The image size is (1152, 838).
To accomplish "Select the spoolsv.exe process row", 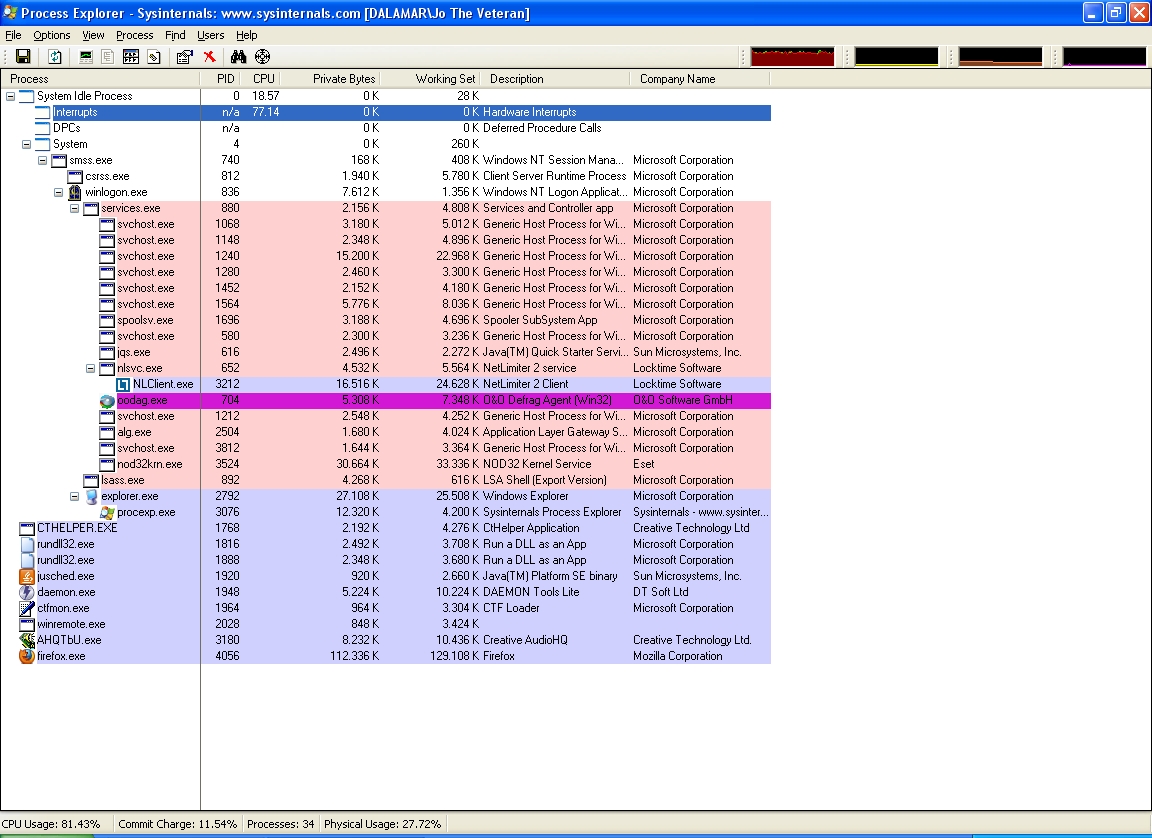I will [x=386, y=320].
